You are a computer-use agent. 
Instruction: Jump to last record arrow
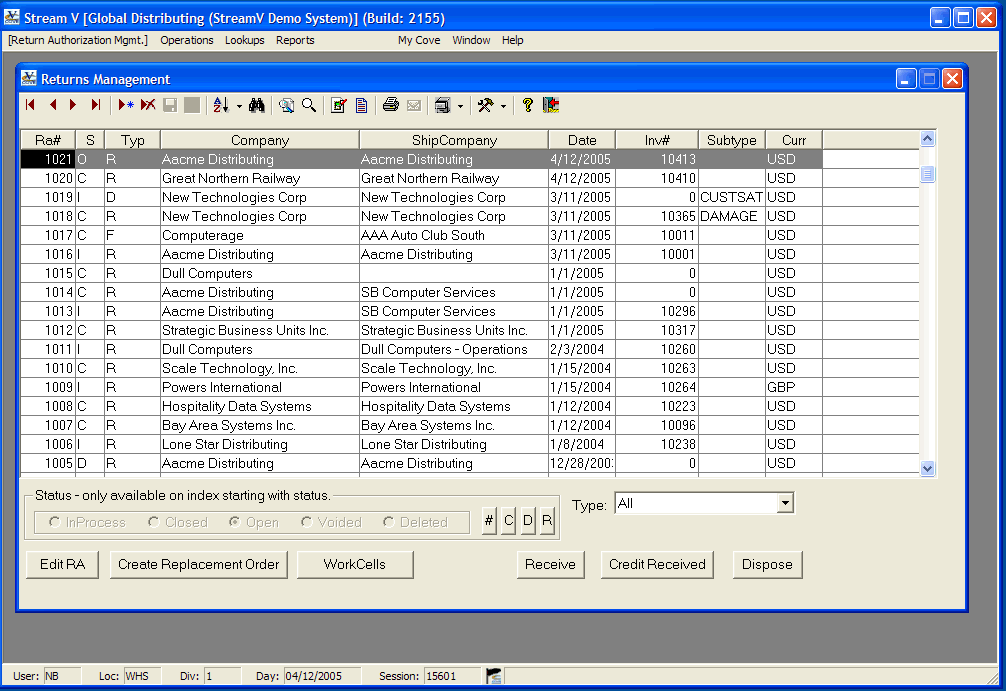pyautogui.click(x=96, y=105)
